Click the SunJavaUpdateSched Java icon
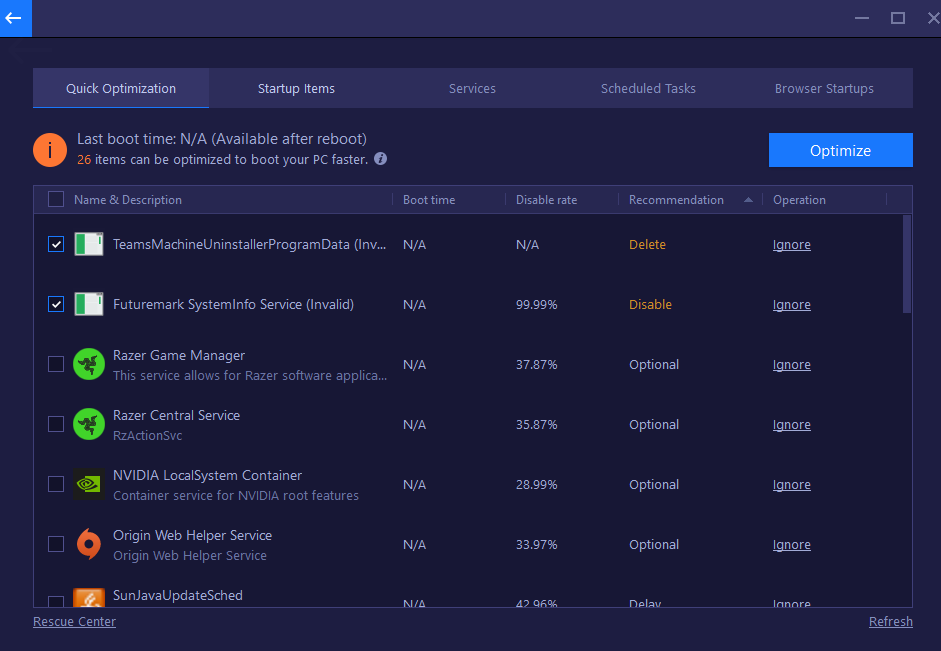This screenshot has height=651, width=941. tap(89, 598)
